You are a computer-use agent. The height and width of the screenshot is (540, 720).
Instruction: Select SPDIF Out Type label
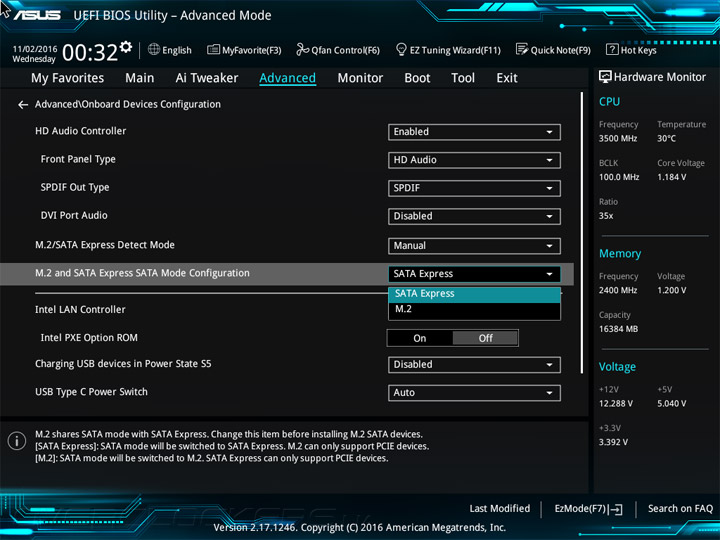click(75, 187)
